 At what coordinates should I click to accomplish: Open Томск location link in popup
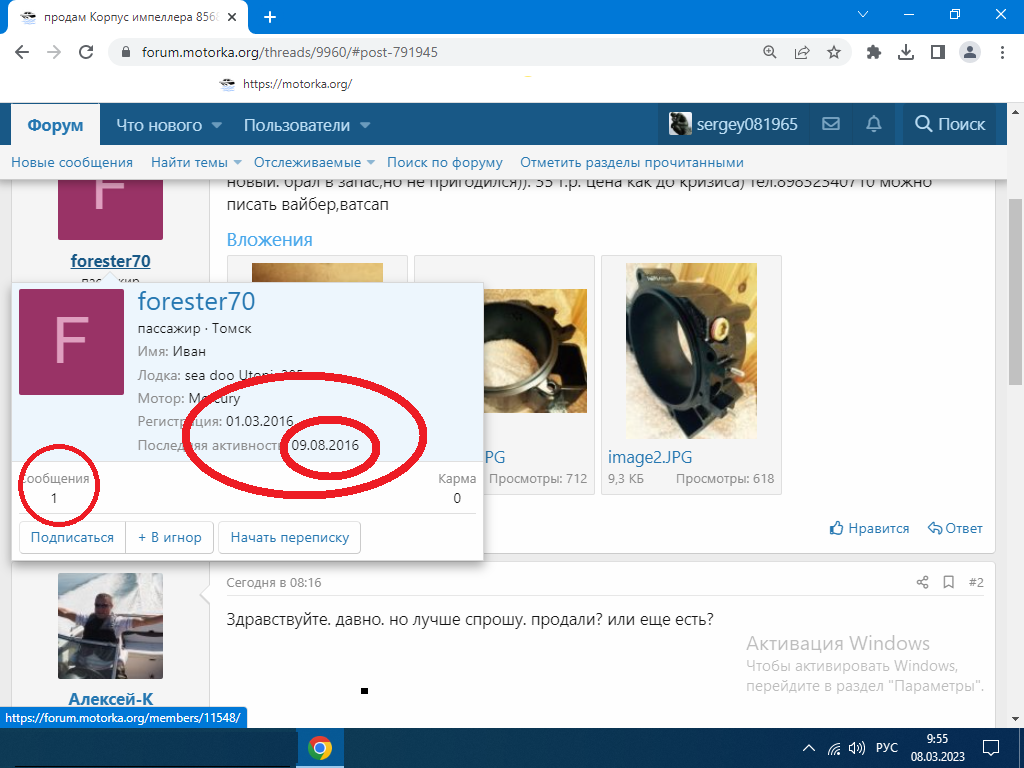(231, 328)
